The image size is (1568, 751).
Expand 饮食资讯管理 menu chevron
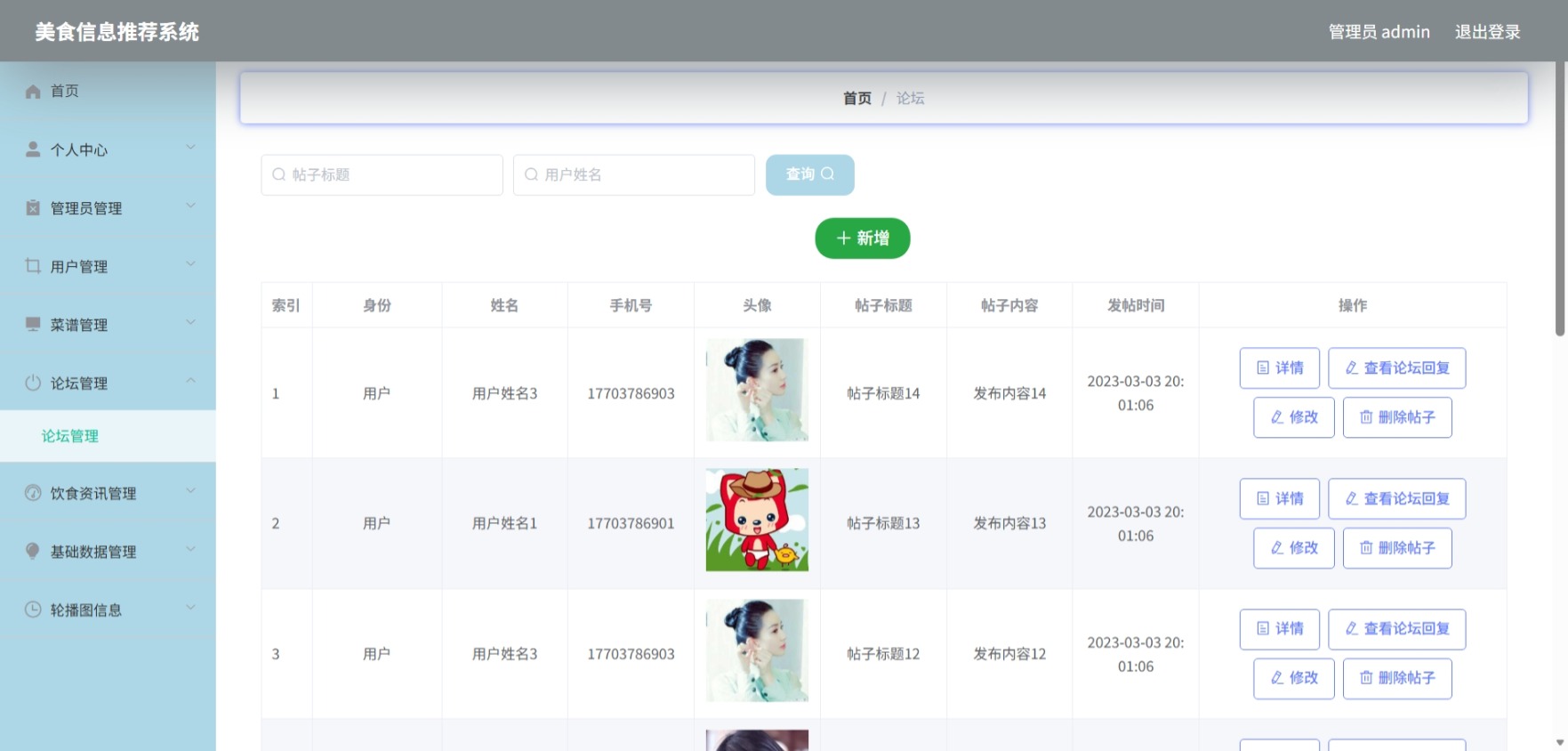click(190, 490)
